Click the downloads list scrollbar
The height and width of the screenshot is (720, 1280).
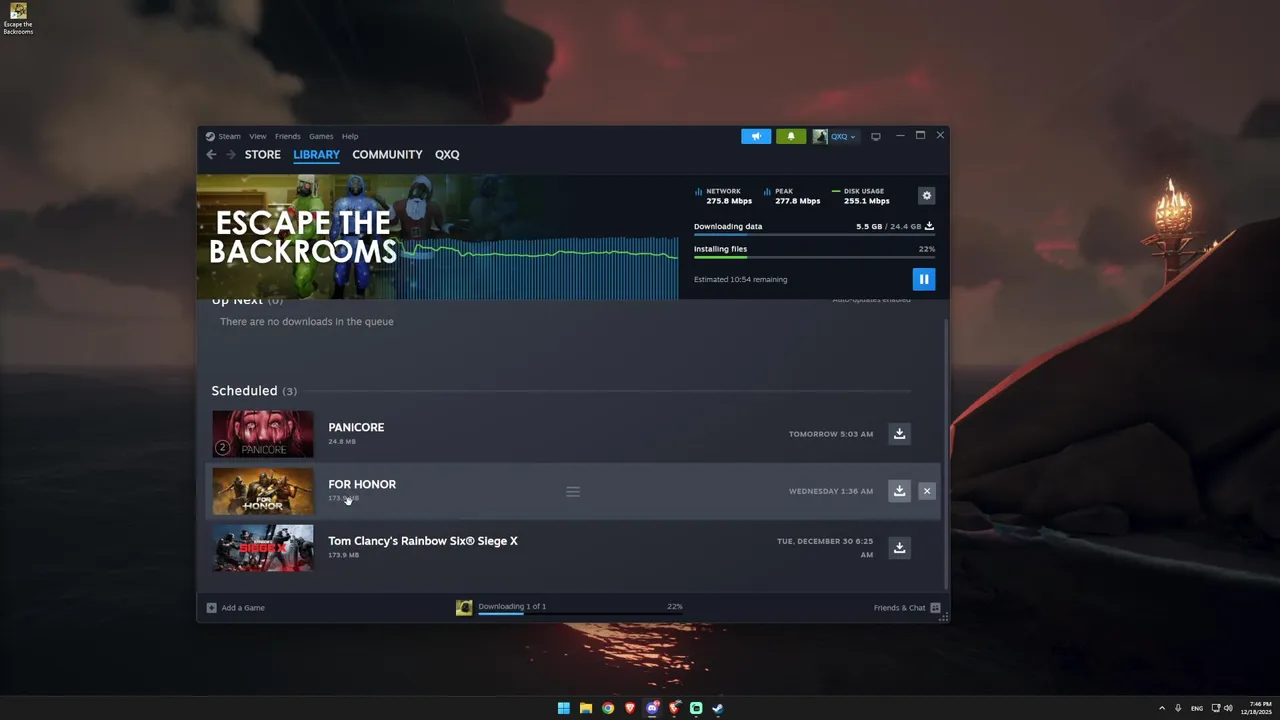click(x=946, y=455)
